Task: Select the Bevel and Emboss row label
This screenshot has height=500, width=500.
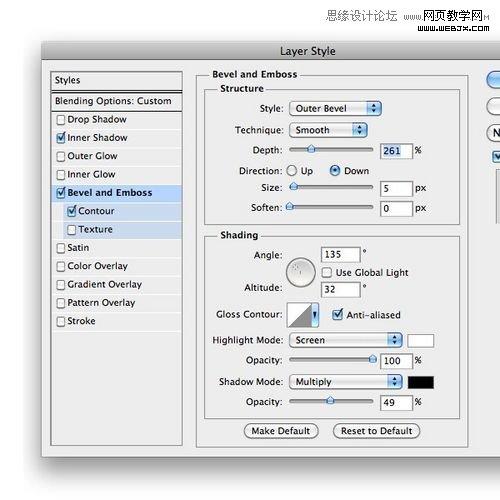Action: pyautogui.click(x=110, y=193)
